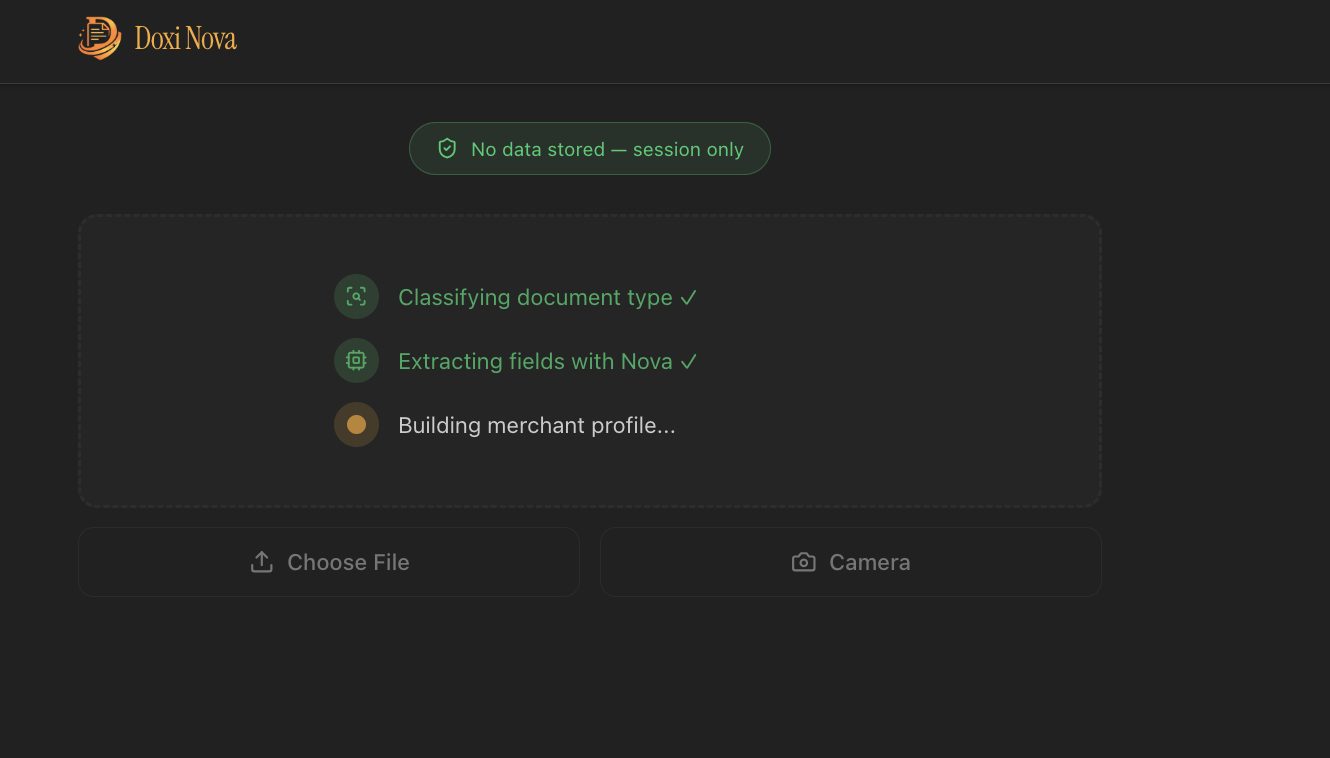Click the "Building merchant profile..." status text

[536, 425]
